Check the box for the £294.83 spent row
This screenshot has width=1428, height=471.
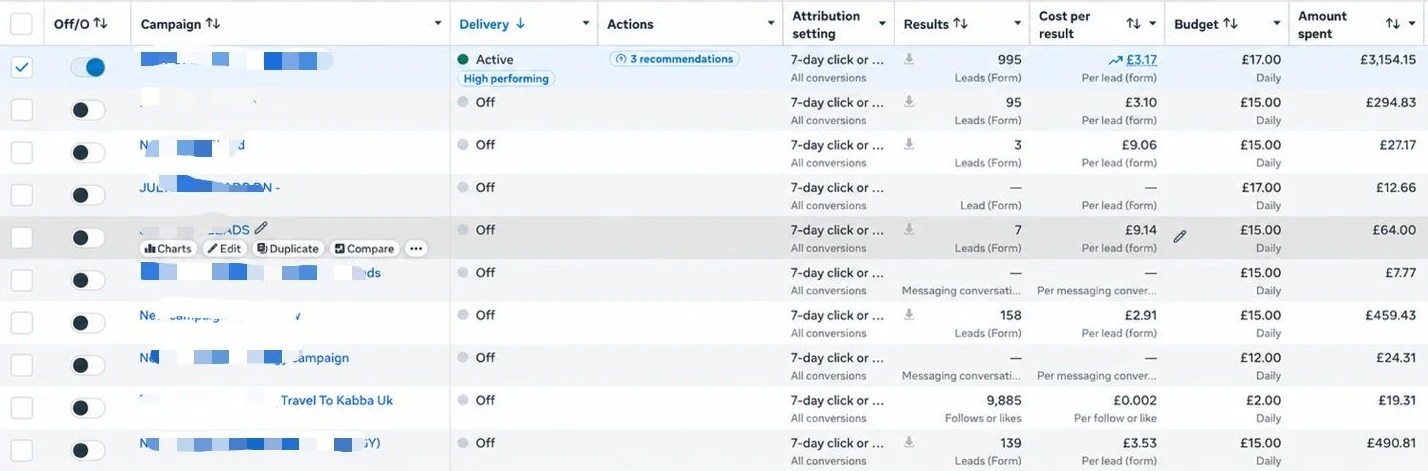tap(22, 110)
